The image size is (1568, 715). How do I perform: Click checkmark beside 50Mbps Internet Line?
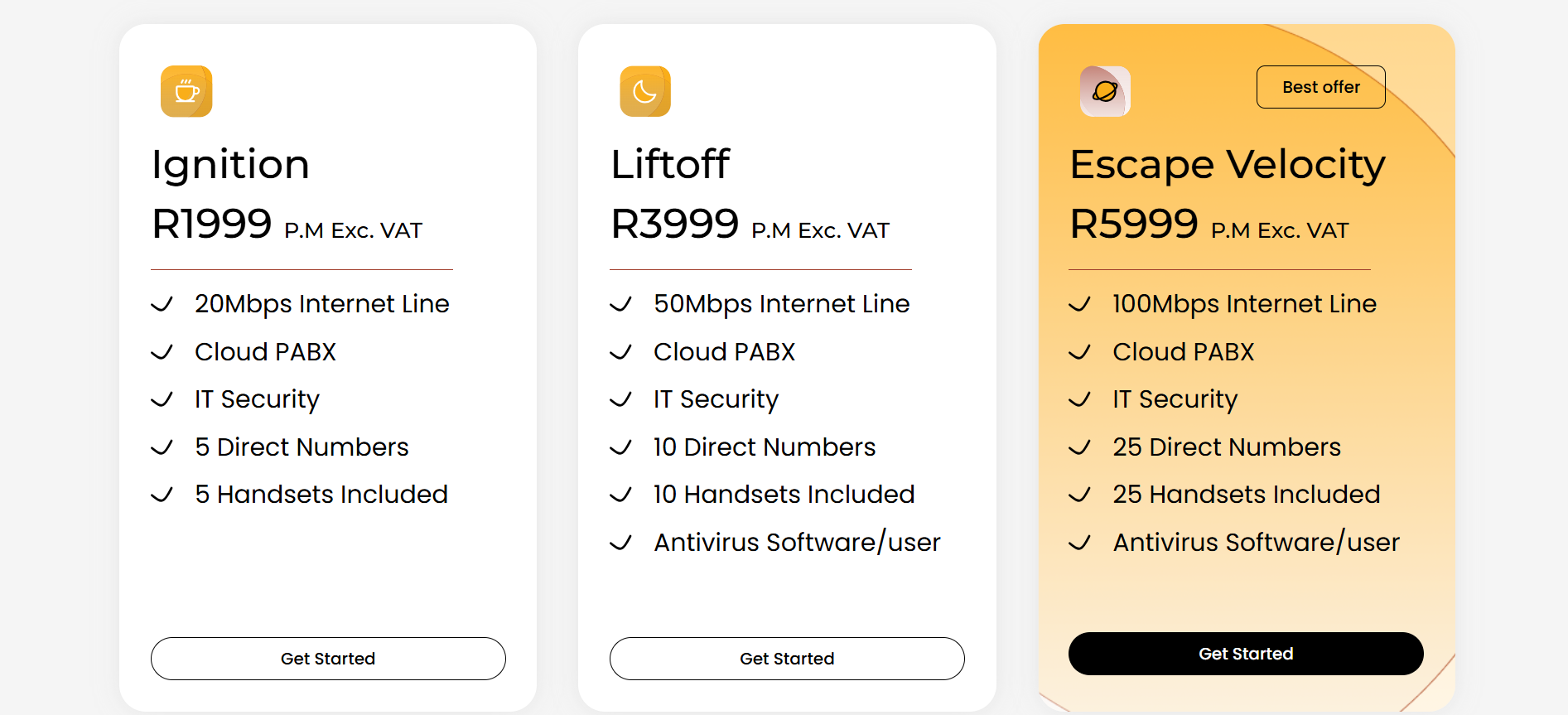click(x=621, y=304)
